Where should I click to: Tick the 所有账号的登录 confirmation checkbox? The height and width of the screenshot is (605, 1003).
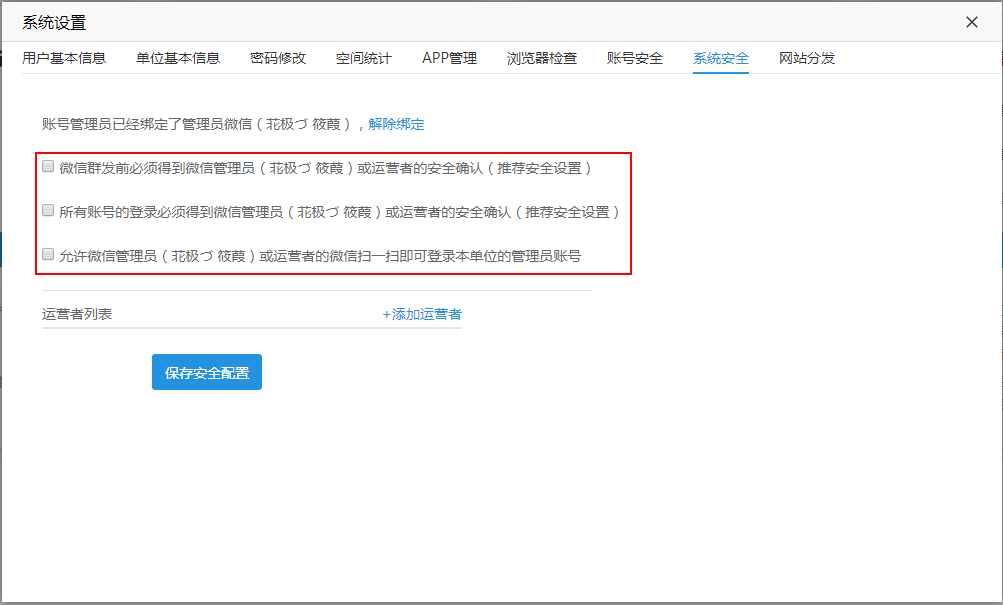[48, 211]
